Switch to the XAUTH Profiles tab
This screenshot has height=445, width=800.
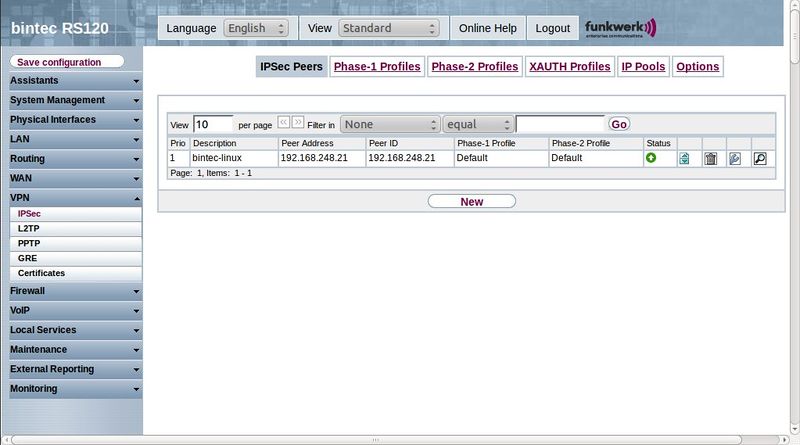pyautogui.click(x=569, y=67)
